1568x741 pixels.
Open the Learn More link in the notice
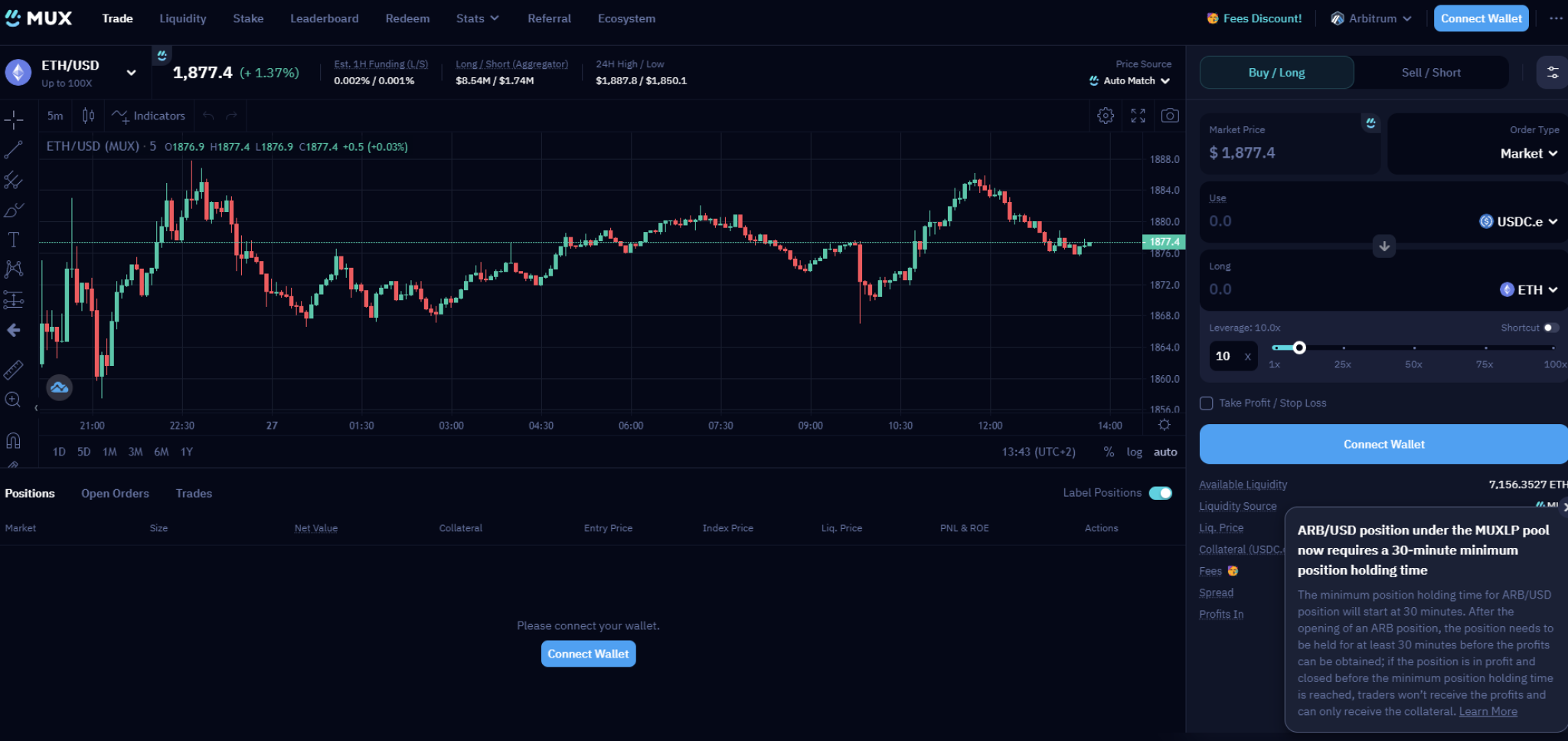(x=1487, y=711)
